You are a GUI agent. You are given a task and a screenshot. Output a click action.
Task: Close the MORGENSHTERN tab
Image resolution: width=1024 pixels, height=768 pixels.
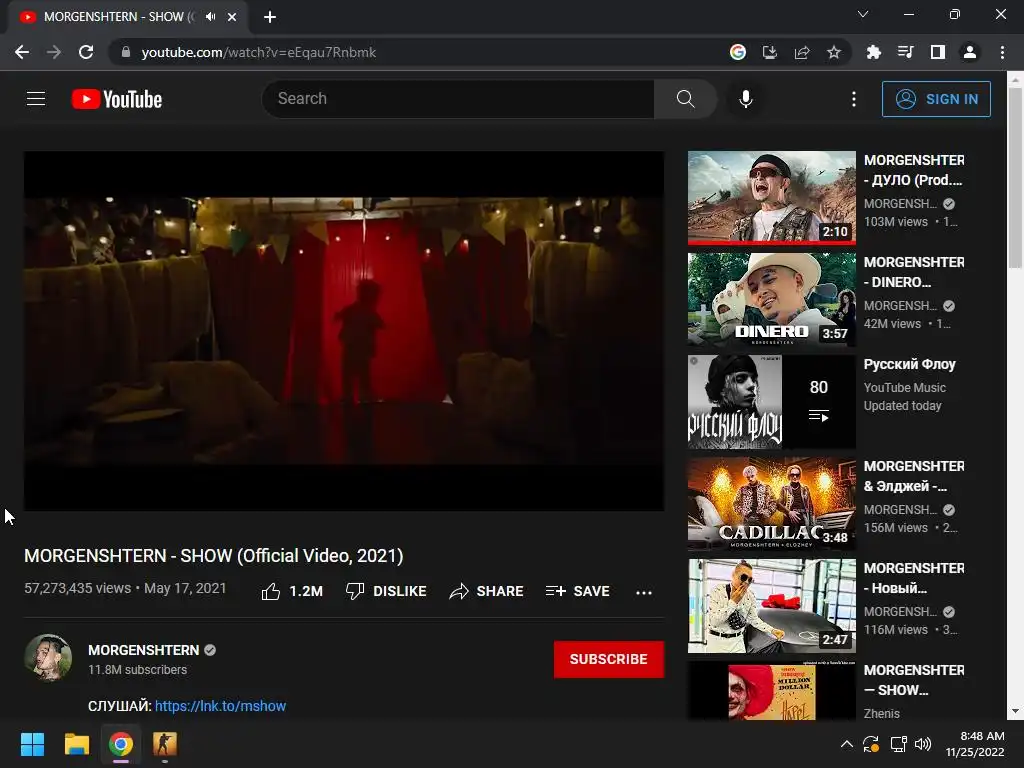(232, 17)
